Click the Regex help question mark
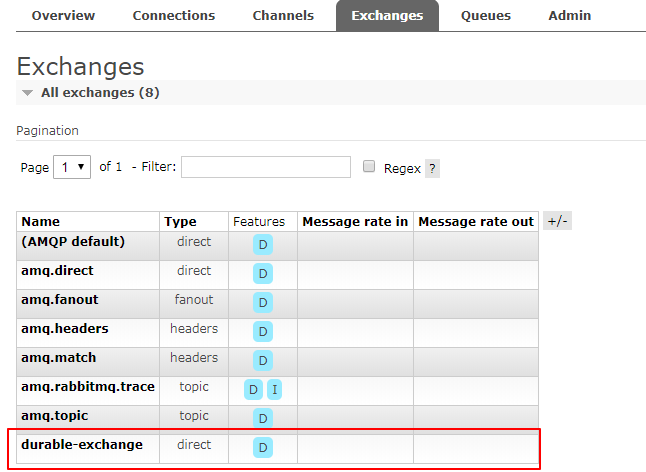Screen dimensions: 646x472 [432, 169]
